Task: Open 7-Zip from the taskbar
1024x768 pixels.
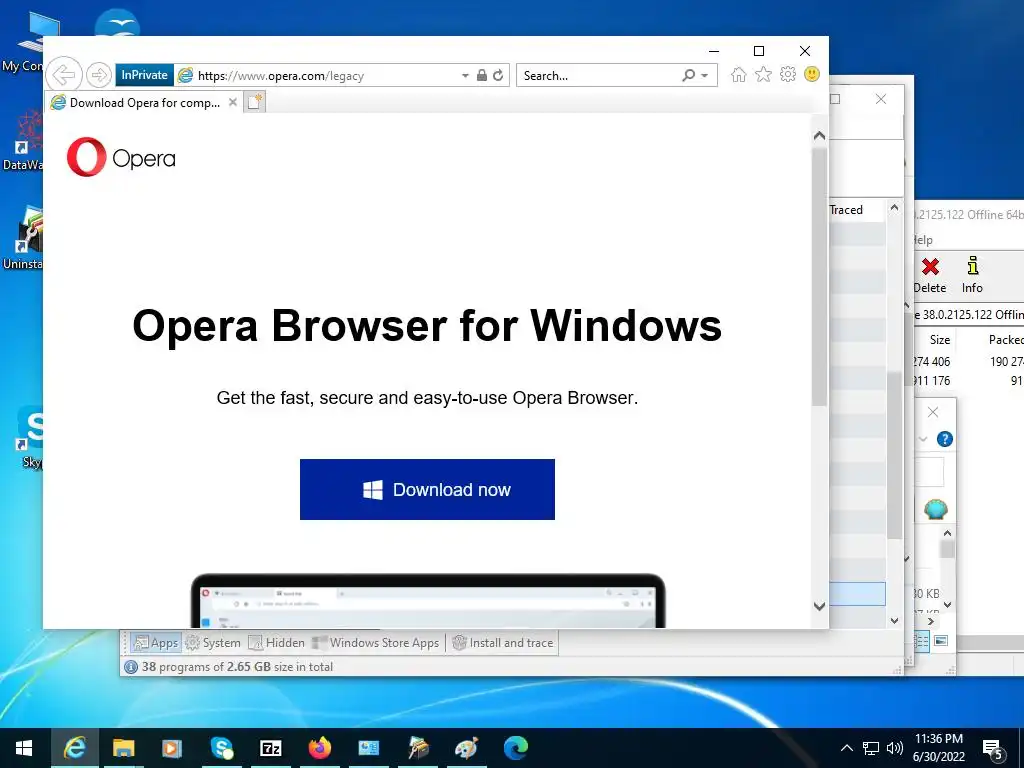Action: (x=270, y=748)
